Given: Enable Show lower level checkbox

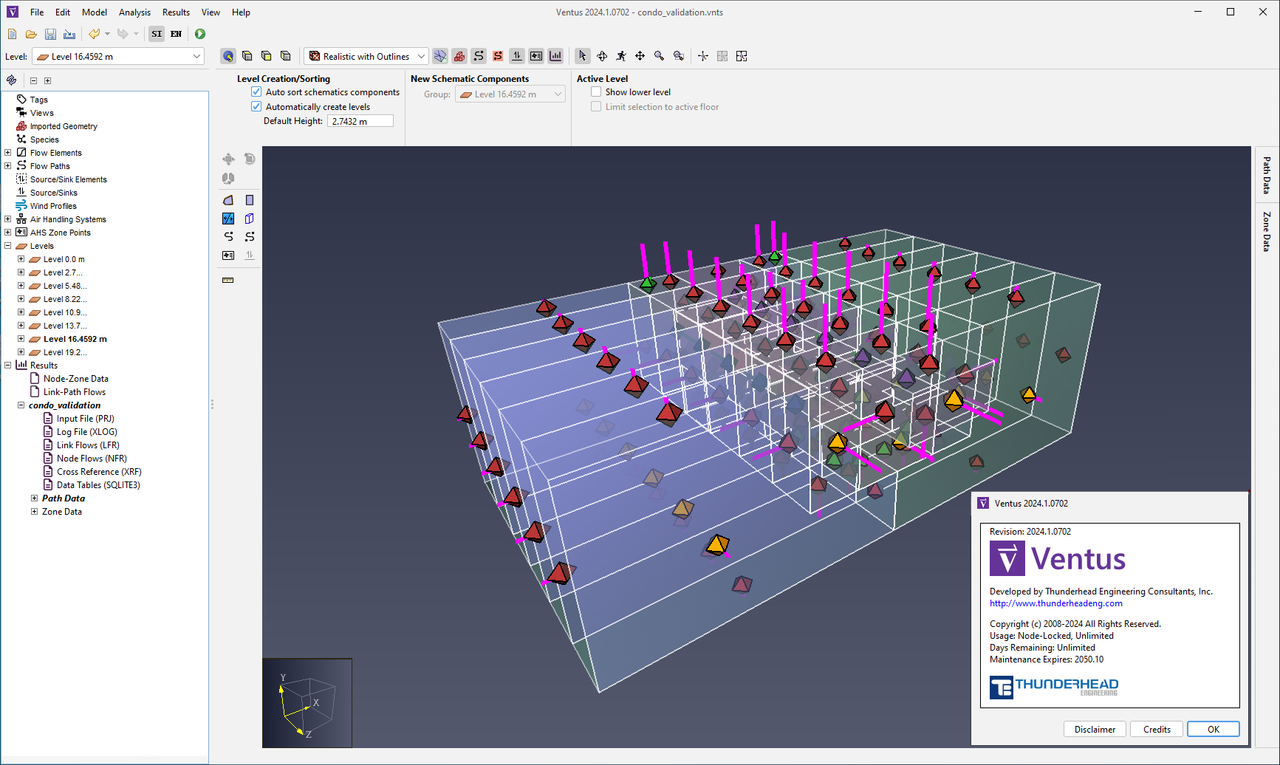Looking at the screenshot, I should tap(596, 92).
